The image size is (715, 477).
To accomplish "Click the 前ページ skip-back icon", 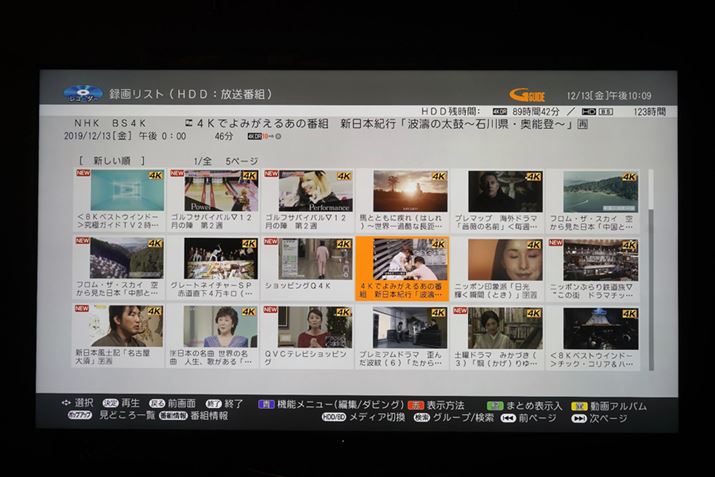I will [507, 418].
